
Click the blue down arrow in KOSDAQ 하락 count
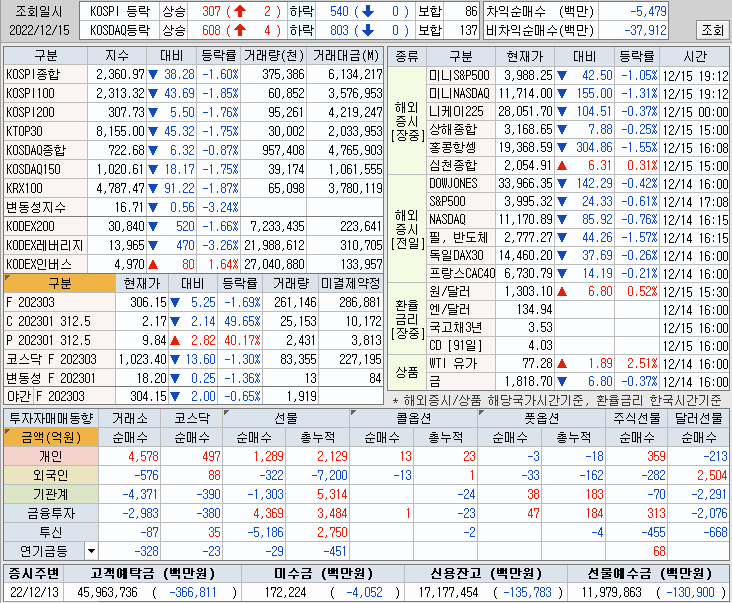(x=368, y=30)
